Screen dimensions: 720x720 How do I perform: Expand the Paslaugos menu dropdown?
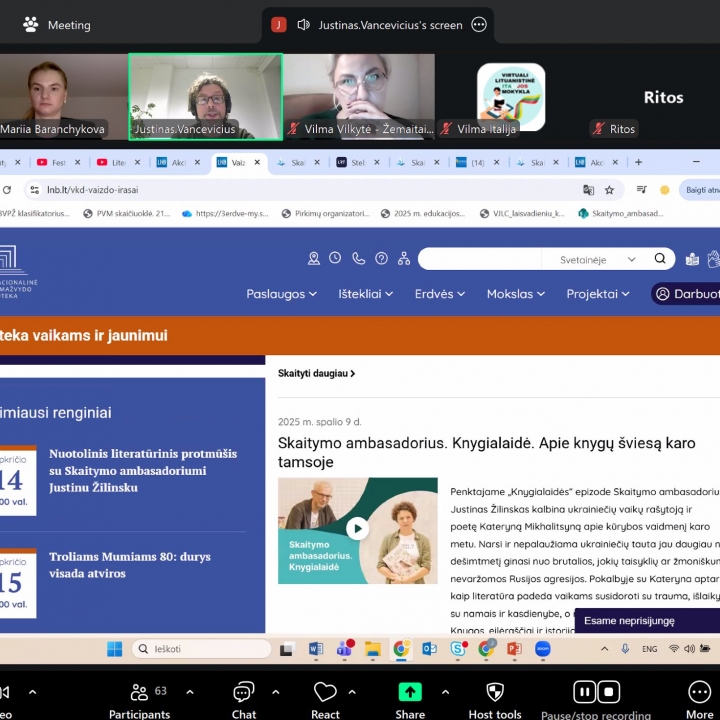click(281, 294)
